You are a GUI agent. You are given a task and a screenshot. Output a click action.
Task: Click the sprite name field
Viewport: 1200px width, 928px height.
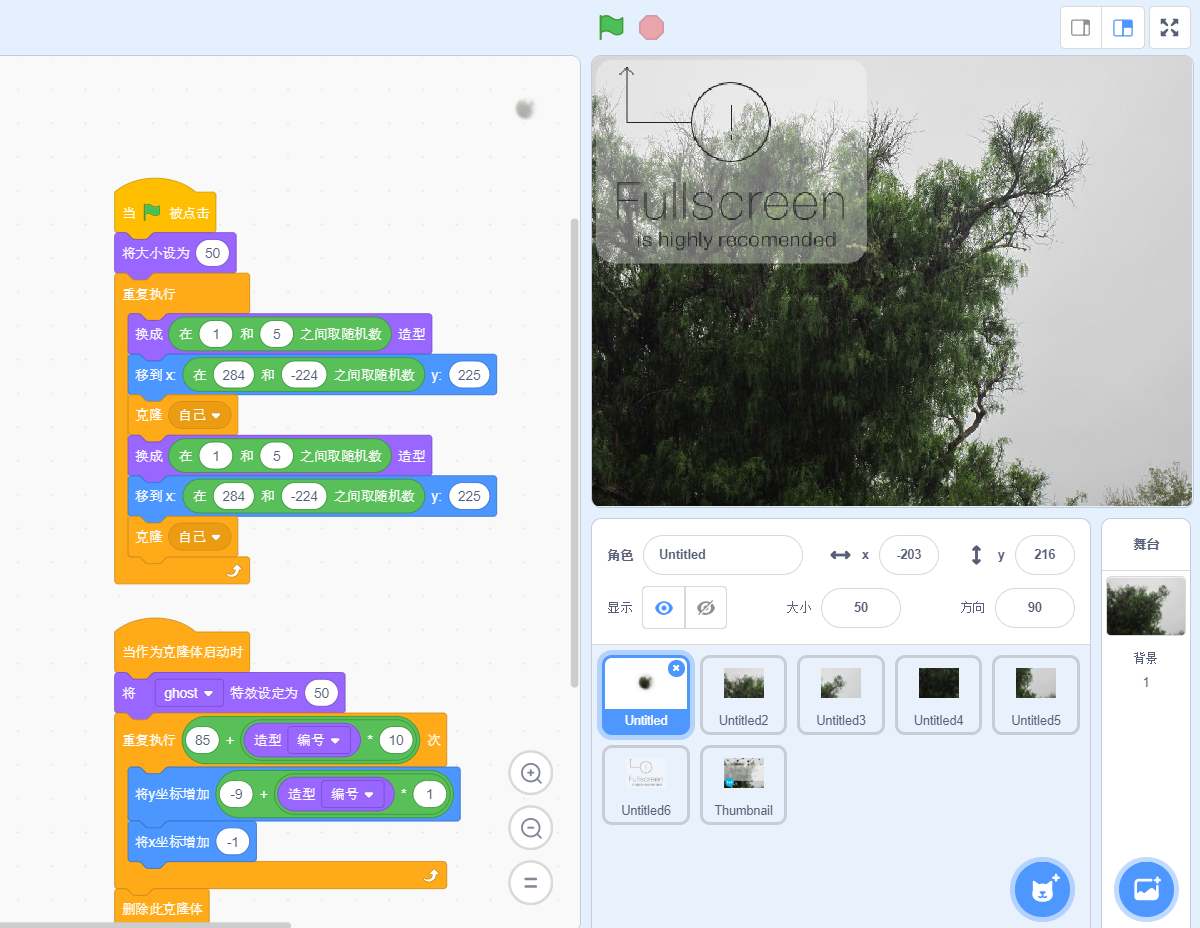coord(722,555)
